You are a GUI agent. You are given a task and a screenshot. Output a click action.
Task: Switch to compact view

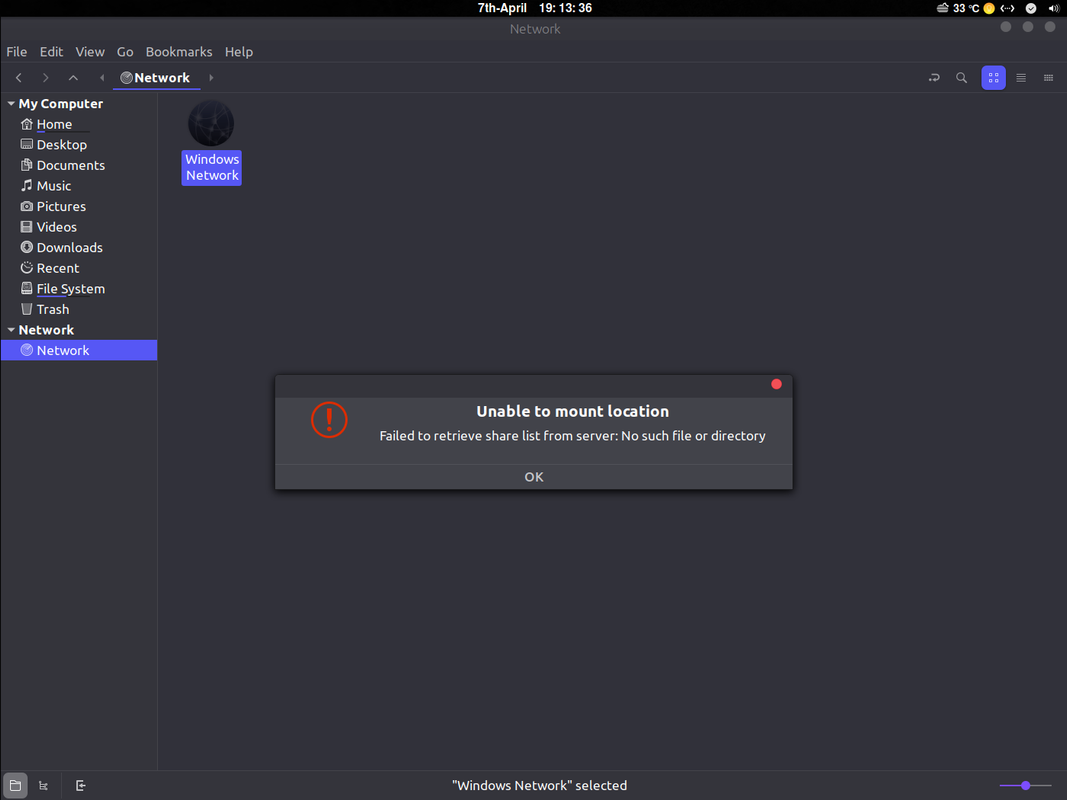(x=1048, y=78)
